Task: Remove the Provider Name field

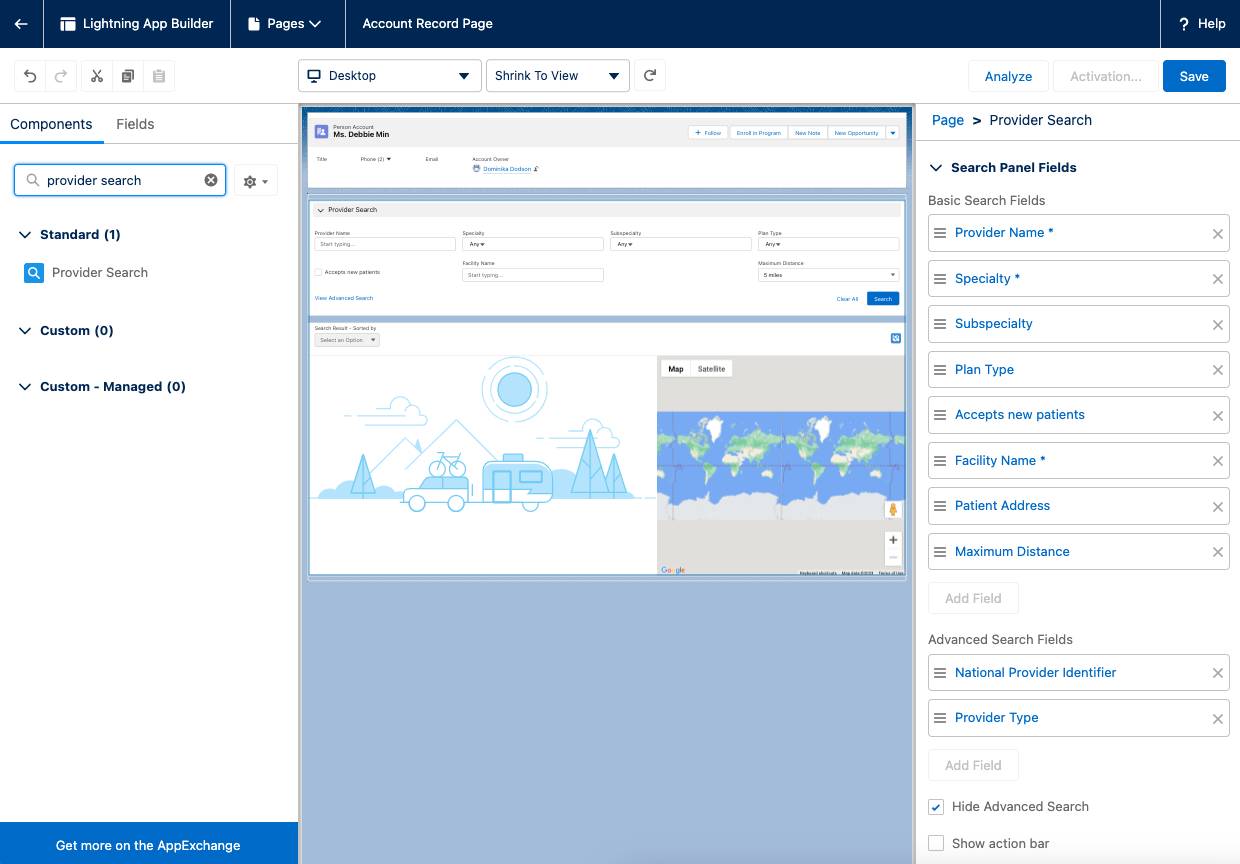Action: click(x=1218, y=234)
